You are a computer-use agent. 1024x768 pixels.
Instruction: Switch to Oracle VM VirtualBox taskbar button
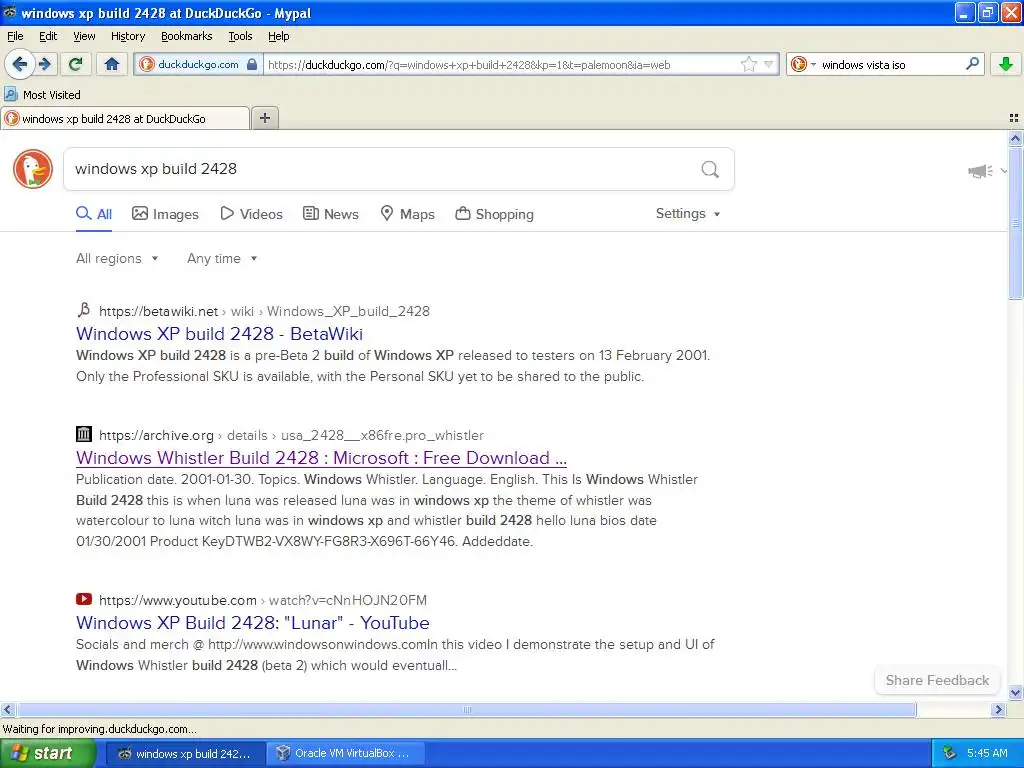point(346,754)
